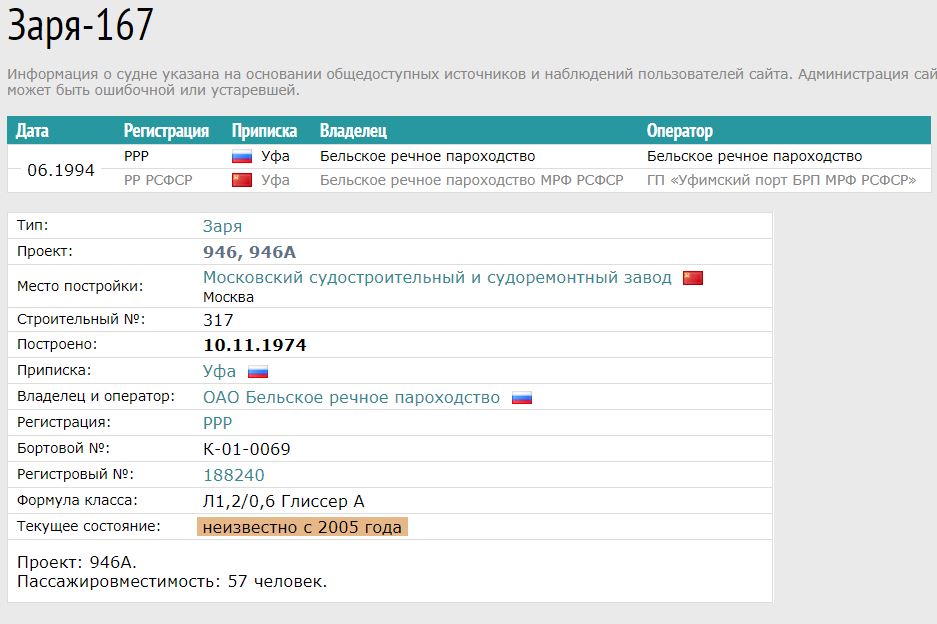Click the Тип: label
This screenshot has width=937, height=624.
click(x=33, y=225)
